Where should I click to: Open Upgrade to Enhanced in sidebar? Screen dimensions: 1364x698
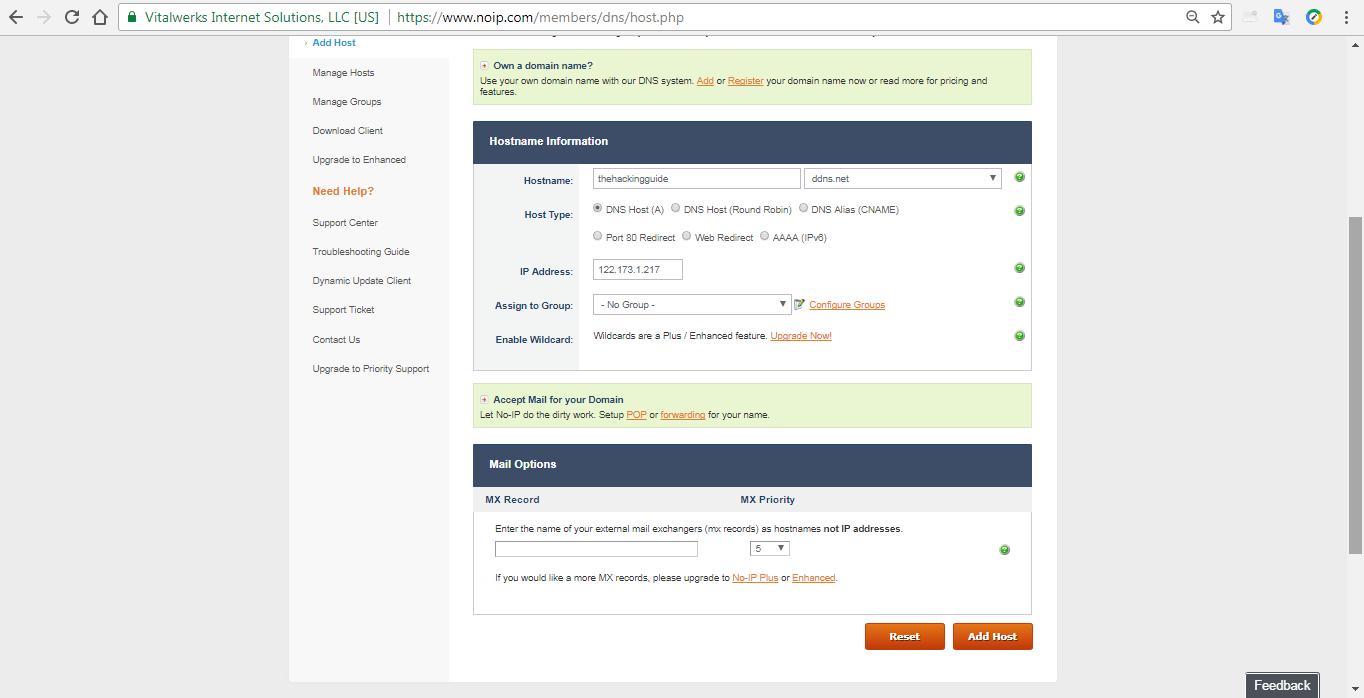tap(359, 160)
